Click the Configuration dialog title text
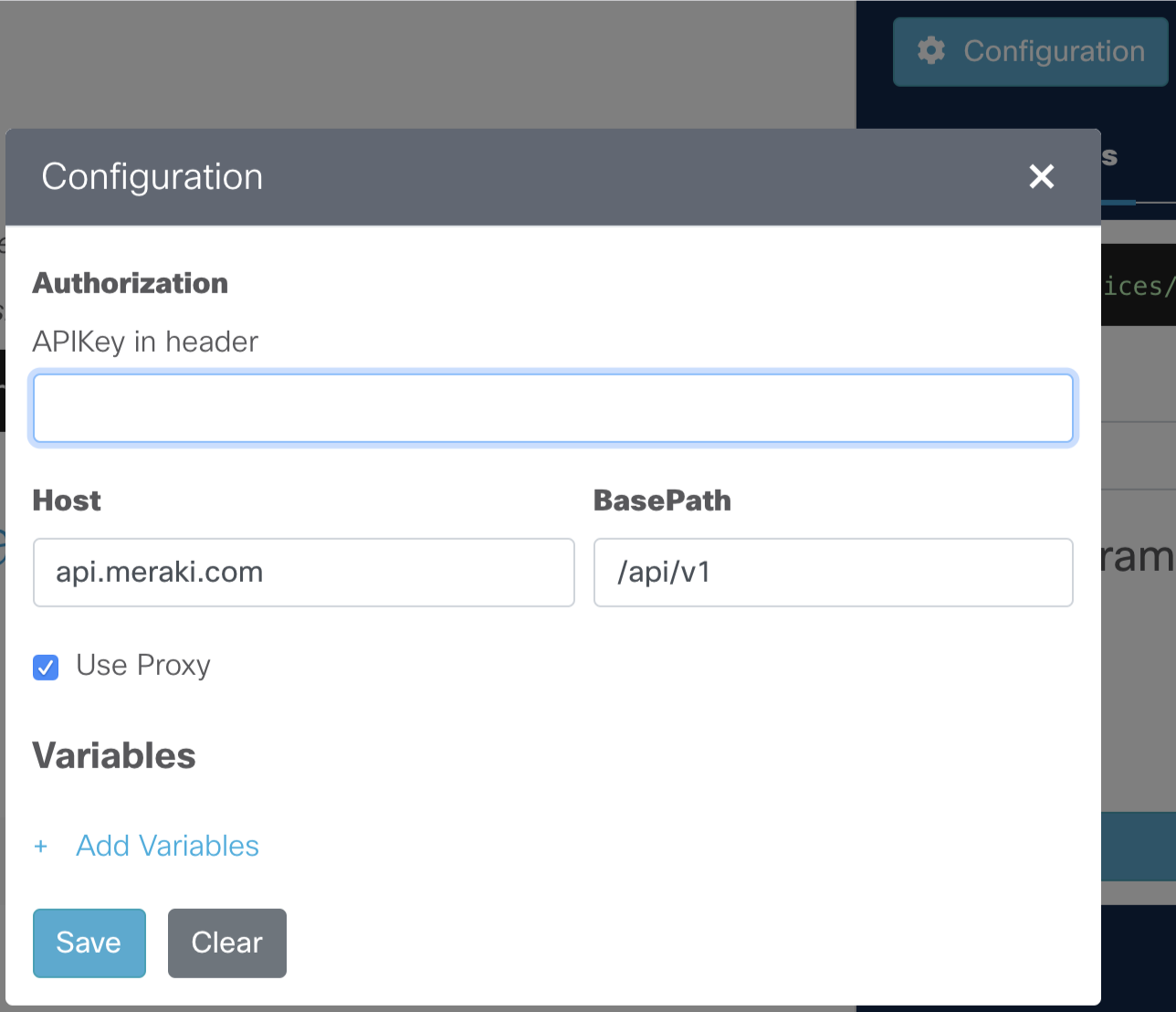The image size is (1176, 1012). coord(152,176)
